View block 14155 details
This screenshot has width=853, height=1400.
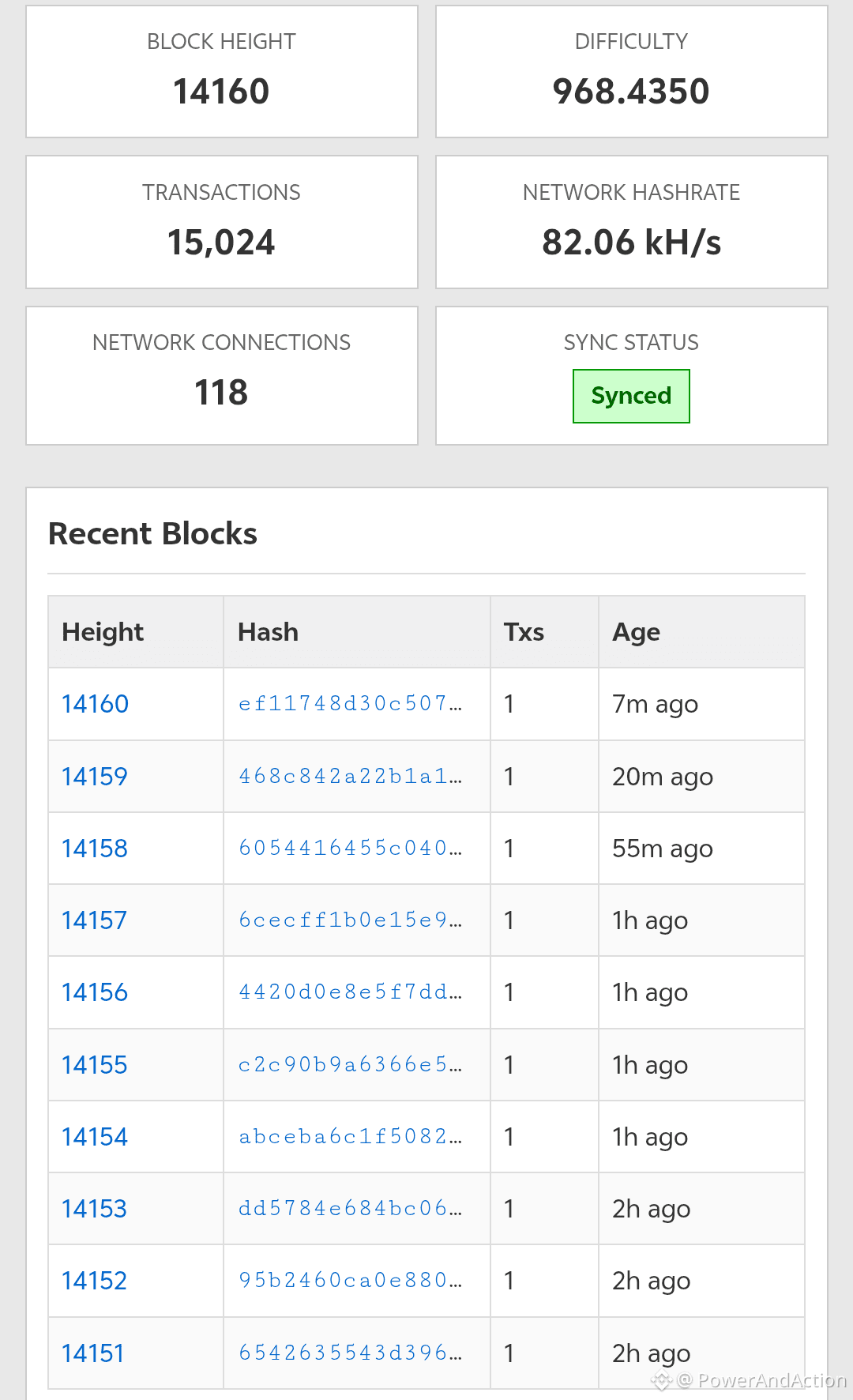pos(95,1065)
